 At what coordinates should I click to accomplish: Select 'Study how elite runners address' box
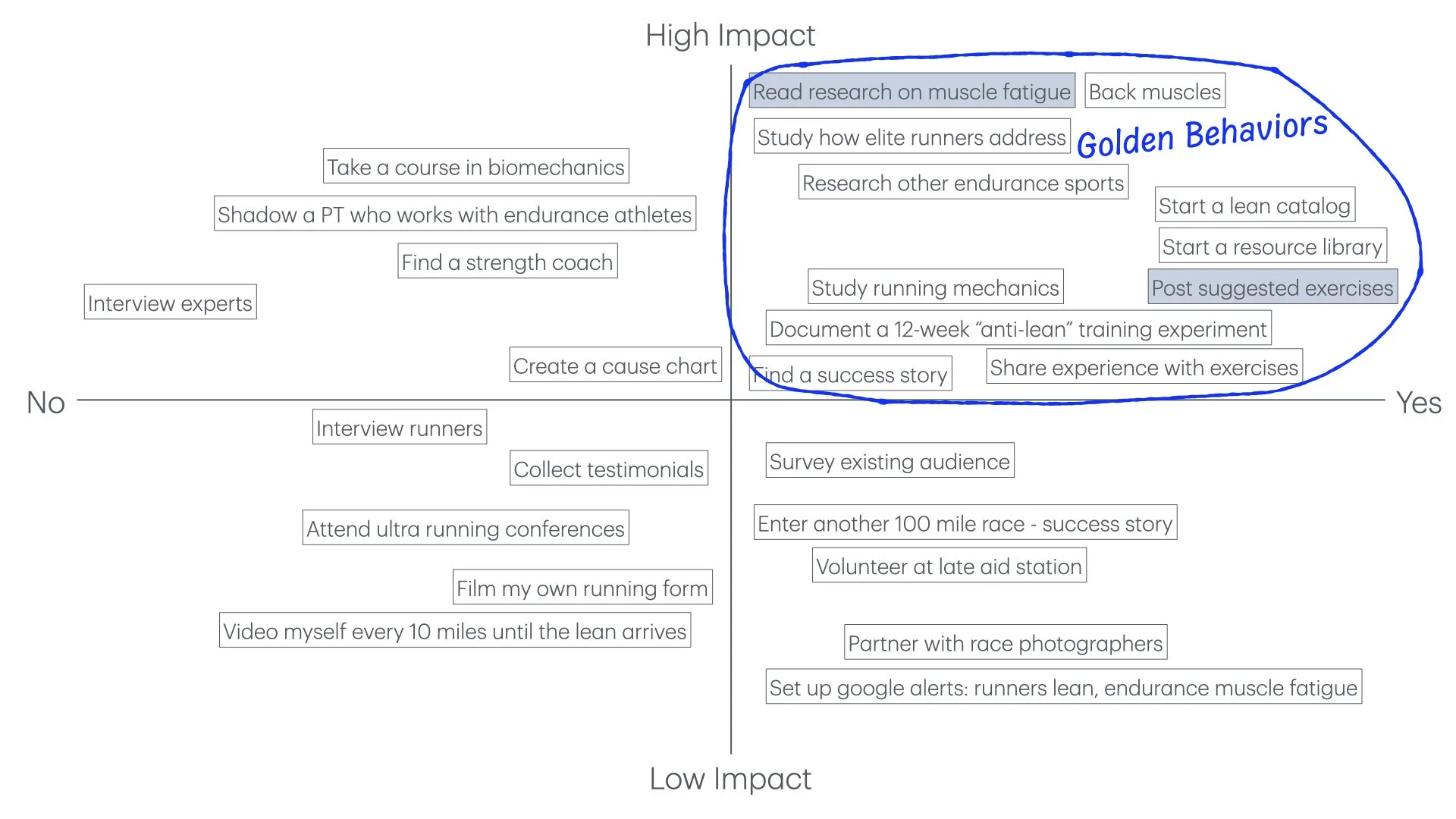(912, 136)
